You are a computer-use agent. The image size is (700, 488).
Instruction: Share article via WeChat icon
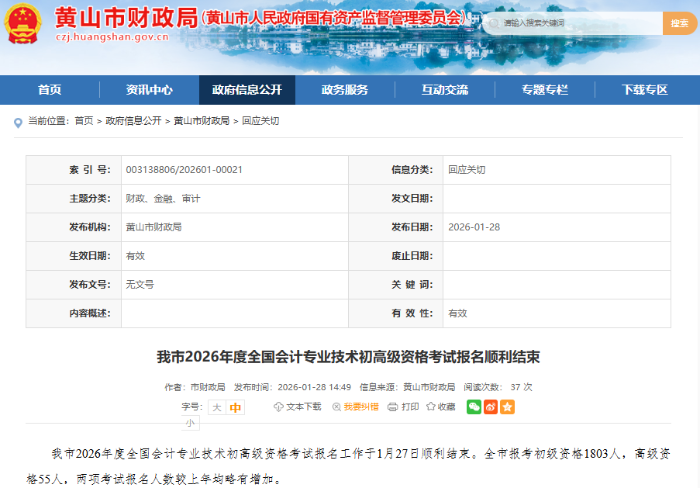[x=474, y=407]
